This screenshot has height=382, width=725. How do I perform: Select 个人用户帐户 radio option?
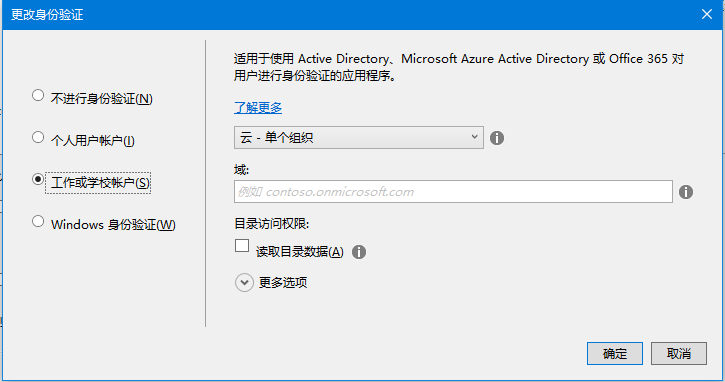(x=38, y=137)
